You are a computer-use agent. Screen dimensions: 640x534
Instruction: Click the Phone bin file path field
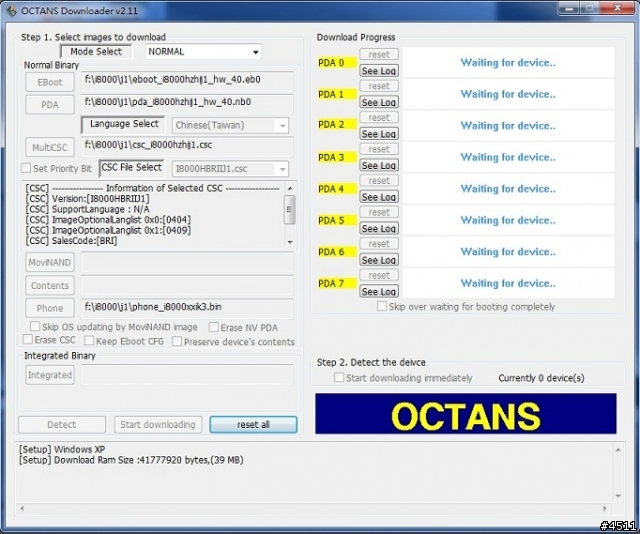[187, 308]
